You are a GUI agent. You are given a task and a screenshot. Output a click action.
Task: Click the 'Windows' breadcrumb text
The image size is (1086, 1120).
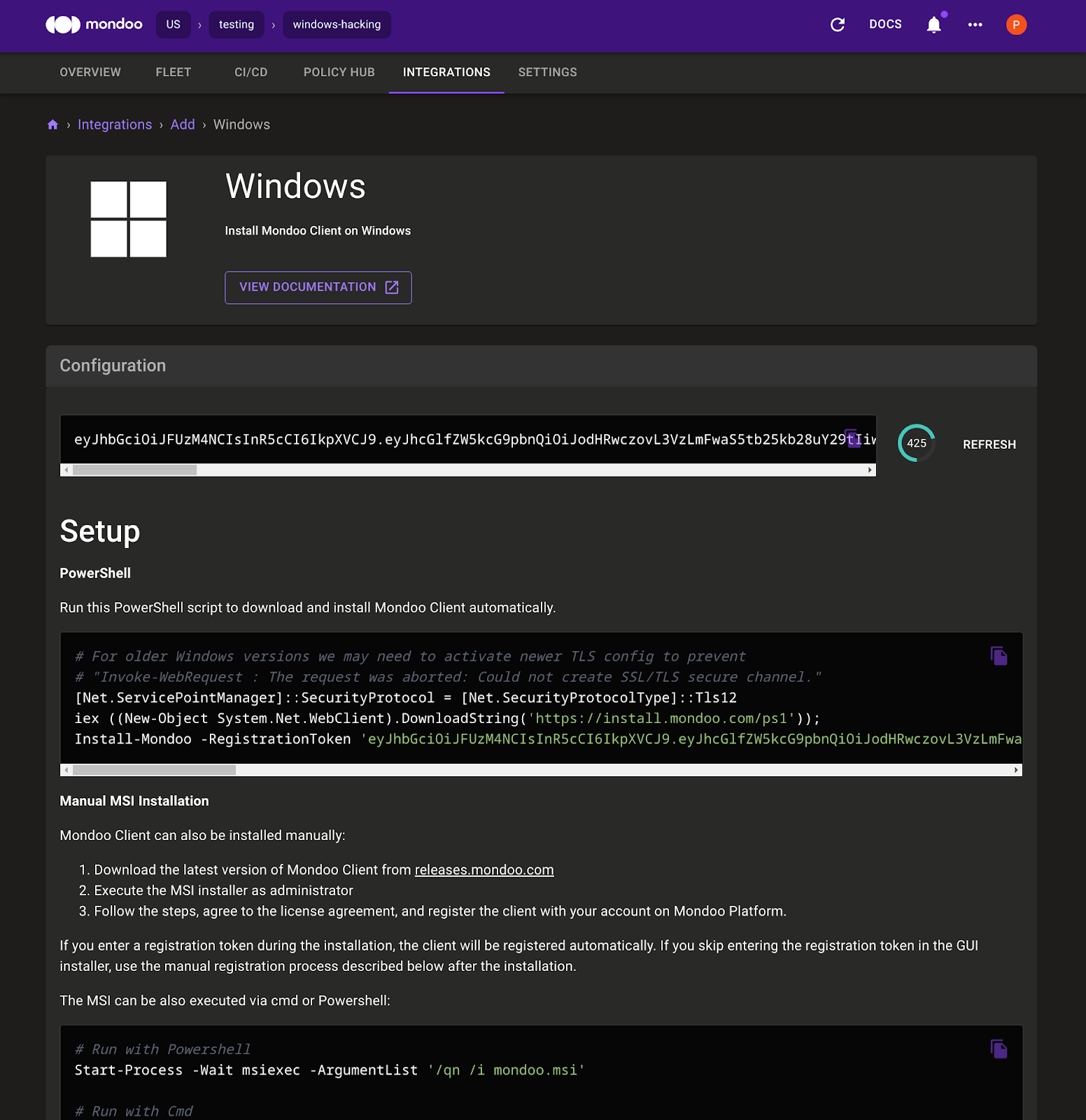click(x=241, y=125)
